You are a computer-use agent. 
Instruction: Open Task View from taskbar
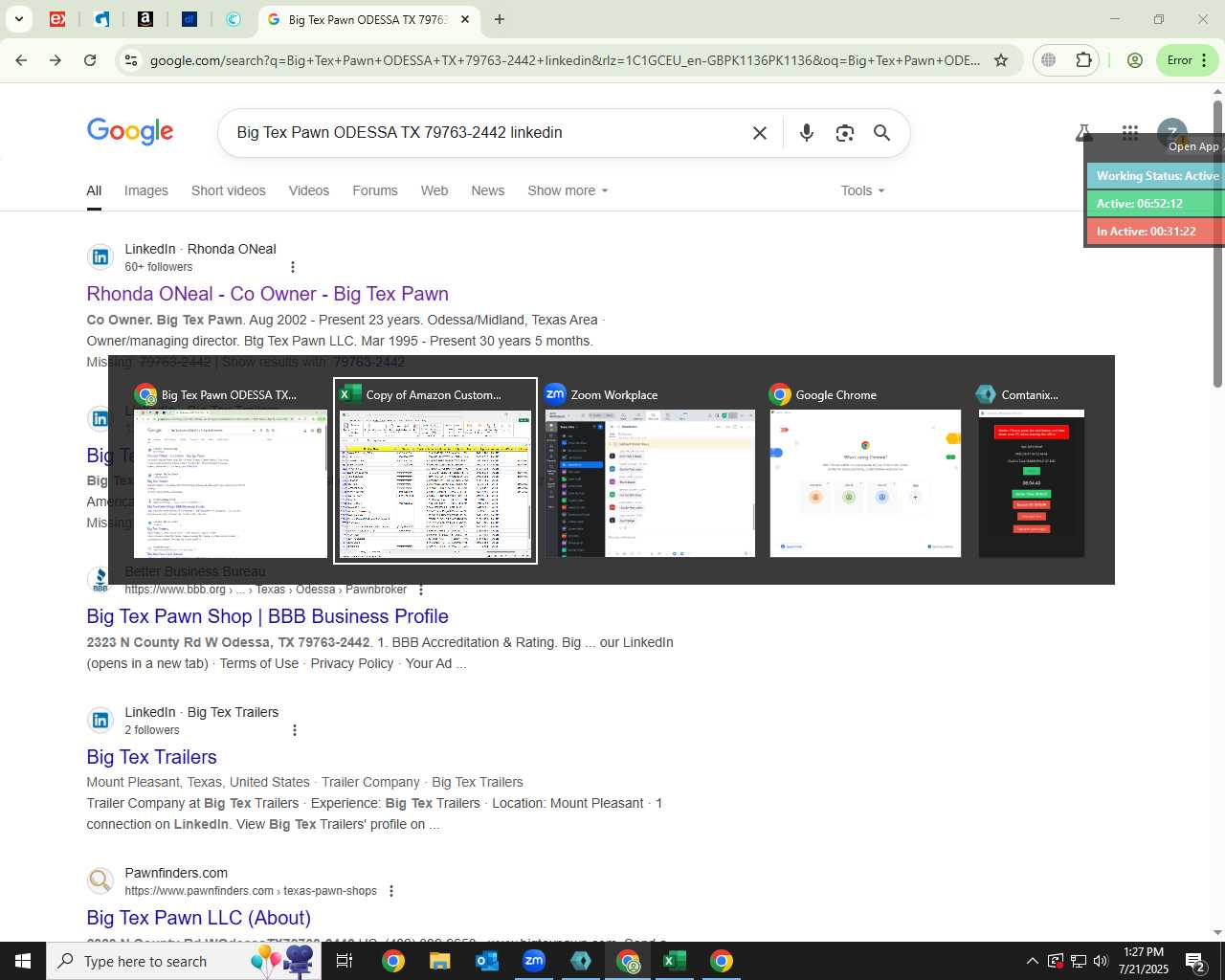click(345, 961)
